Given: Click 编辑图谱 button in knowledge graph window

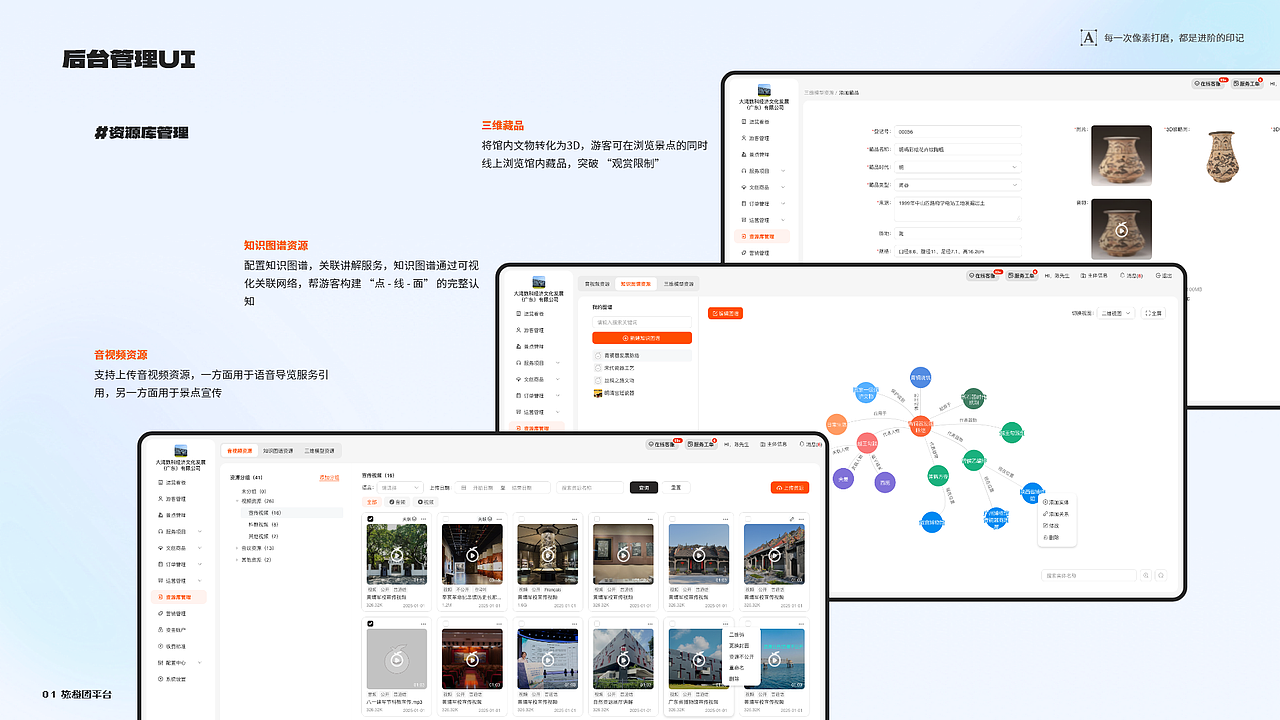Looking at the screenshot, I should 725,313.
